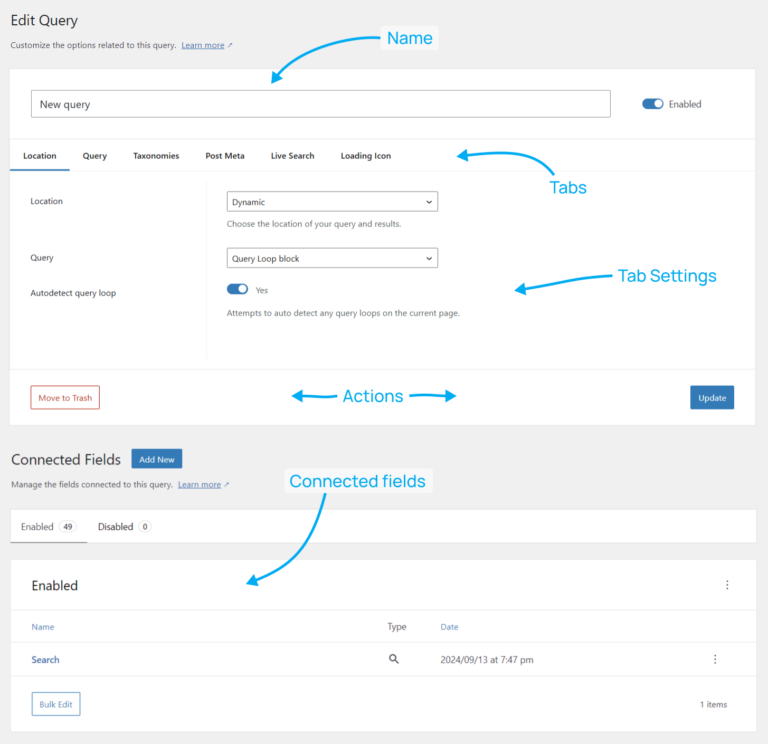Open the Enabled section three-dot options menu
The image size is (768, 744).
coord(727,585)
